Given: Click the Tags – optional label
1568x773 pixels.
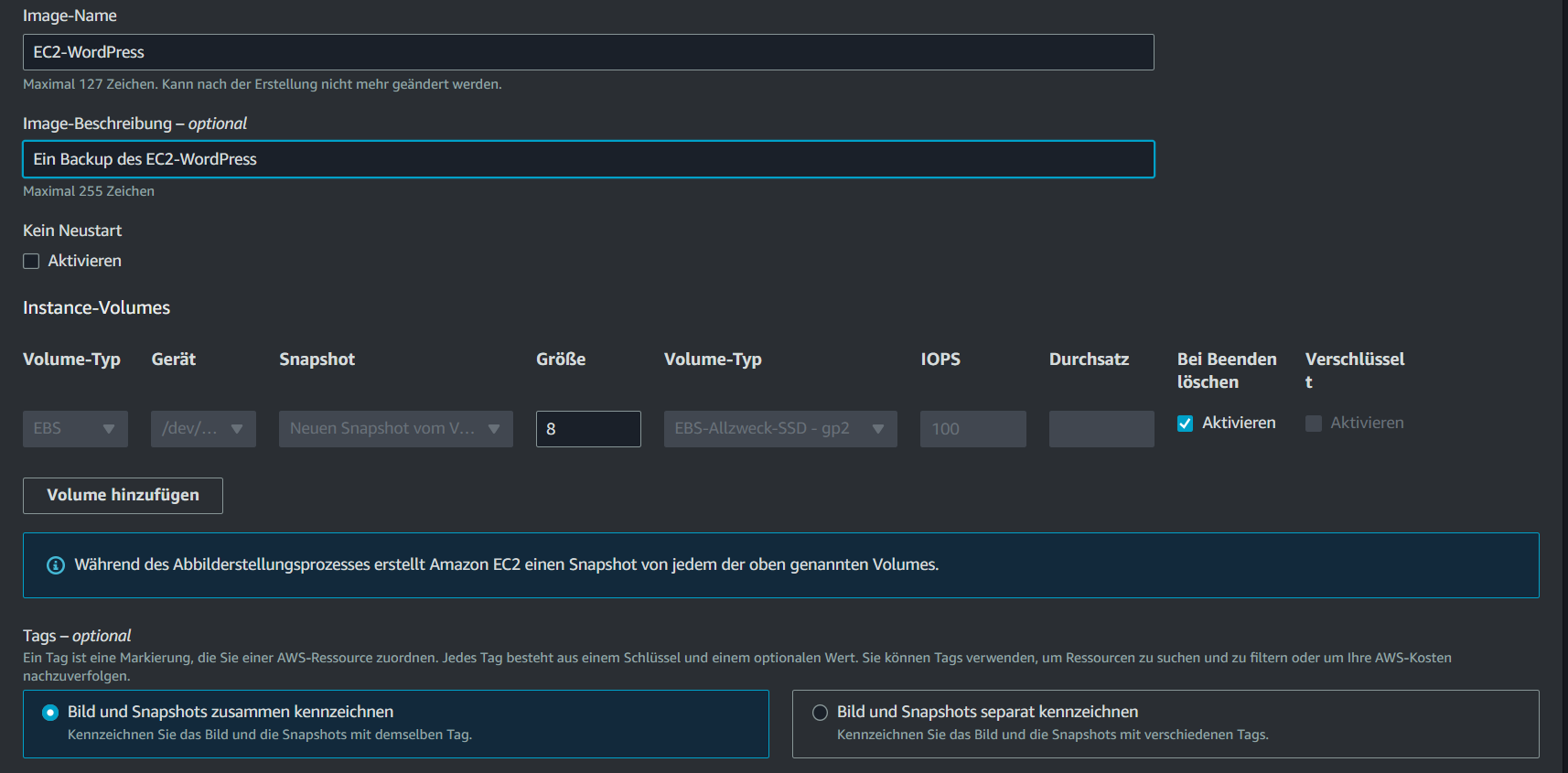Looking at the screenshot, I should tap(77, 636).
